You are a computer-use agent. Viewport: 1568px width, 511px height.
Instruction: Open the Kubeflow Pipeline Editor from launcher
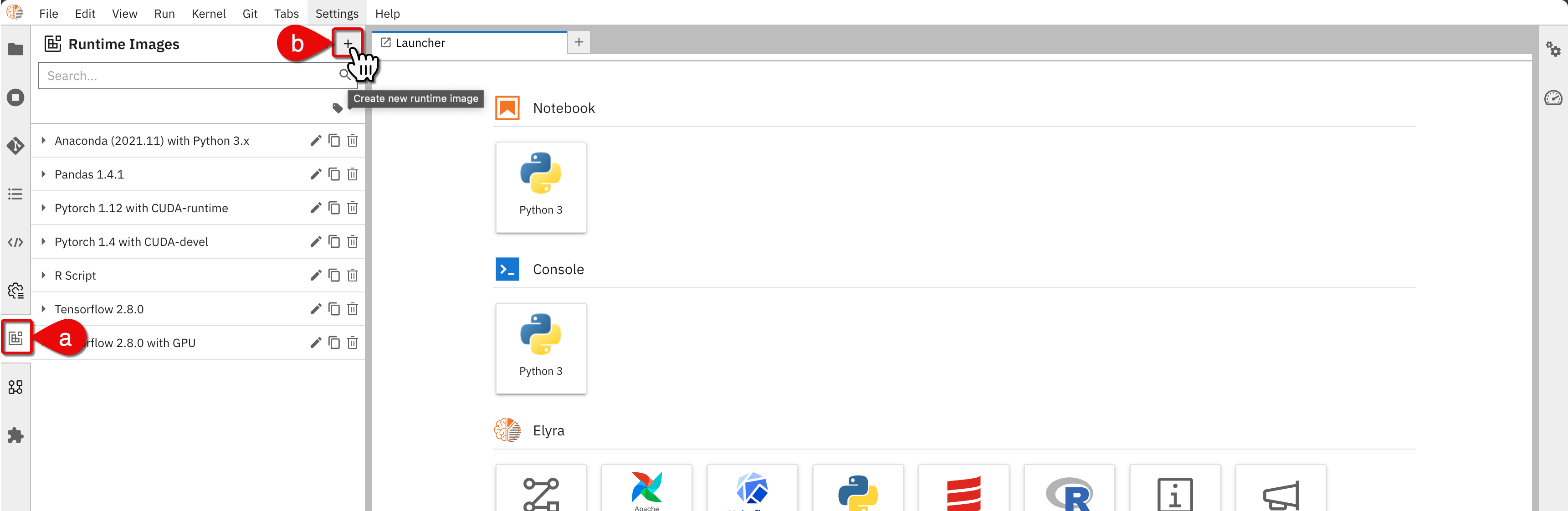coord(753,490)
